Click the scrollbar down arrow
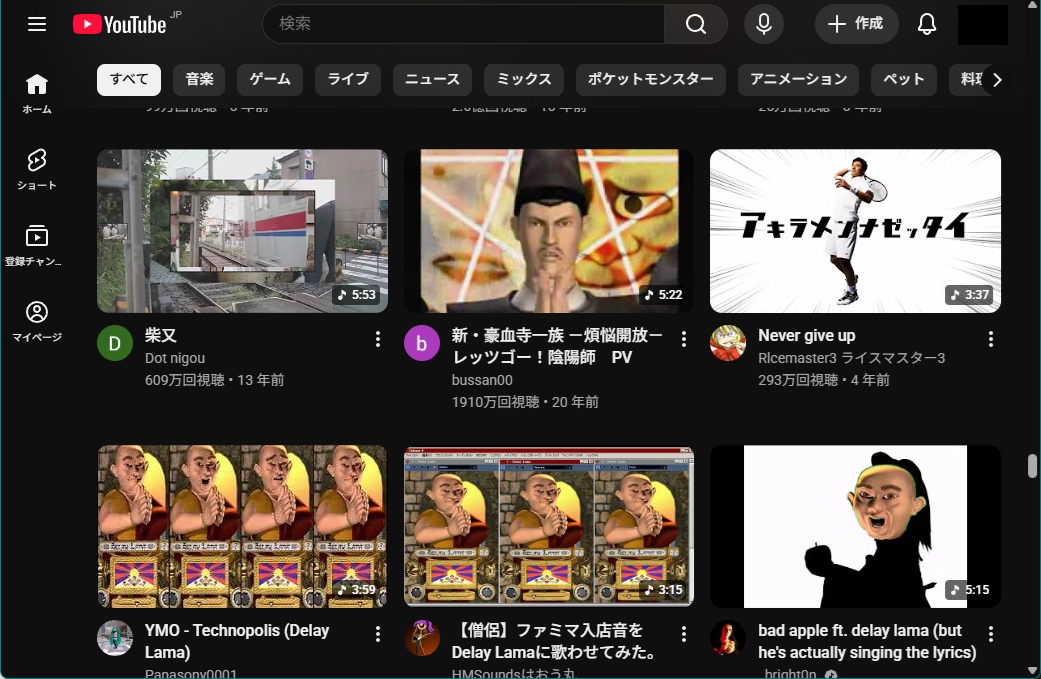Viewport: 1041px width, 679px height. pos(1032,670)
